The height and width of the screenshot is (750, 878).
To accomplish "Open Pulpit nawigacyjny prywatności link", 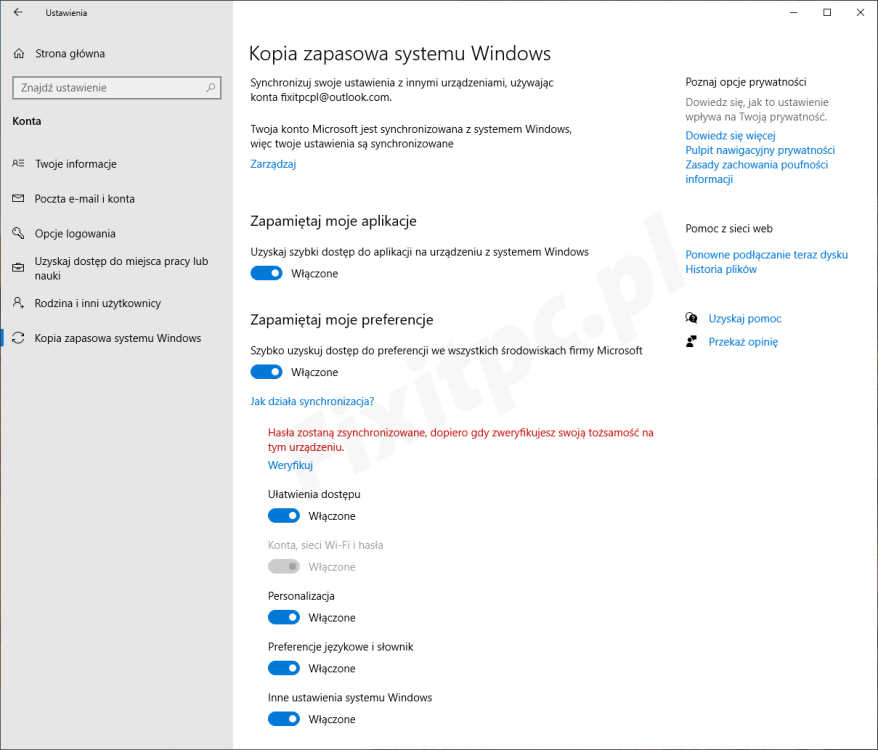I will coord(759,150).
